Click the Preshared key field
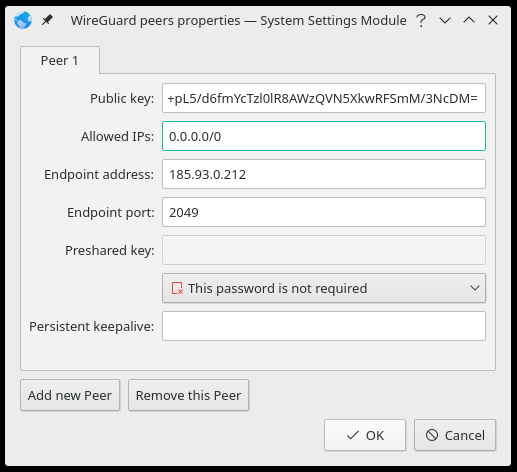 [324, 250]
